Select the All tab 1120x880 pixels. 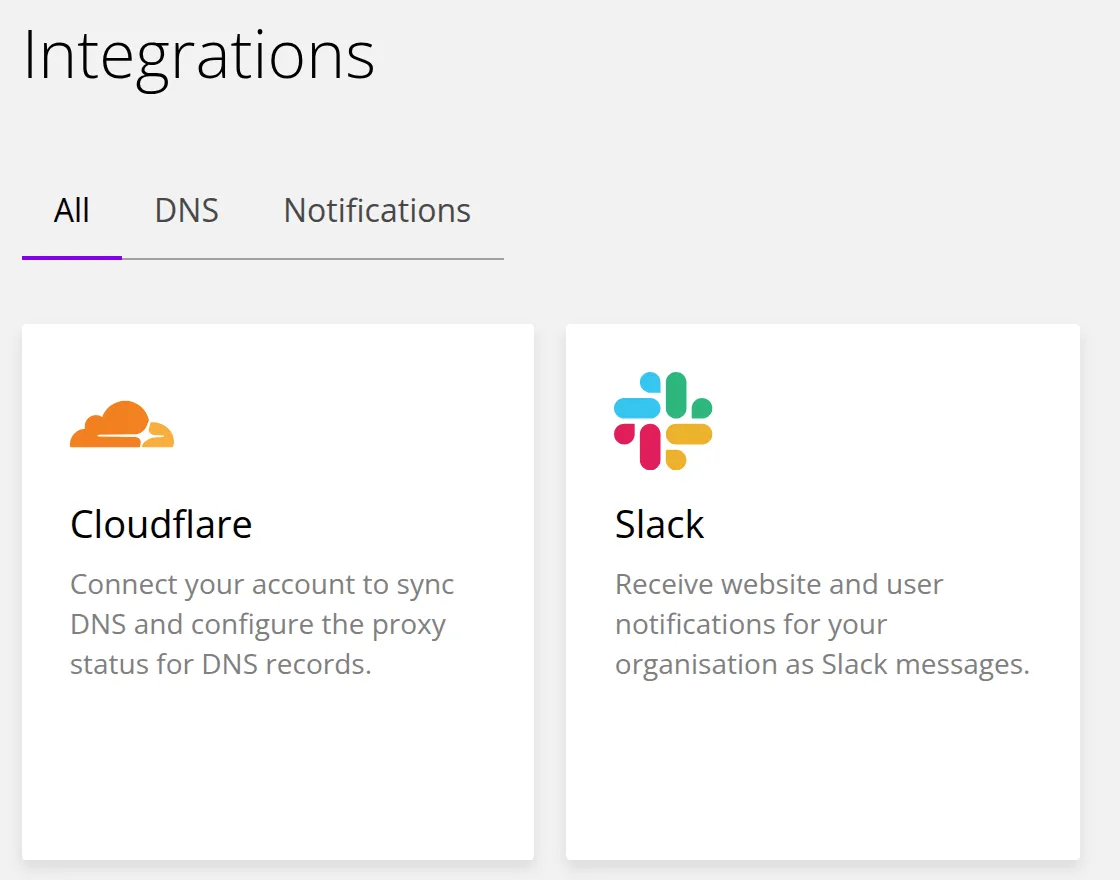[71, 211]
